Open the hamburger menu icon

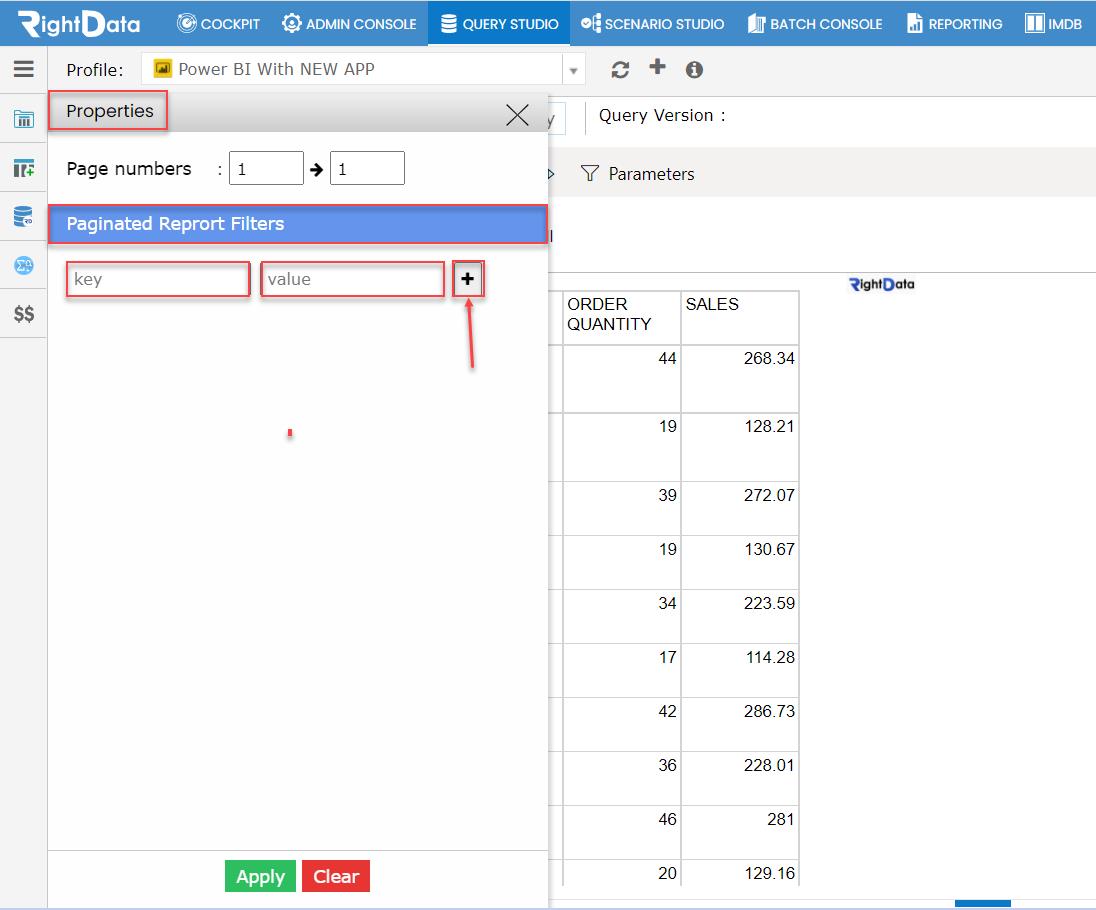(x=24, y=68)
